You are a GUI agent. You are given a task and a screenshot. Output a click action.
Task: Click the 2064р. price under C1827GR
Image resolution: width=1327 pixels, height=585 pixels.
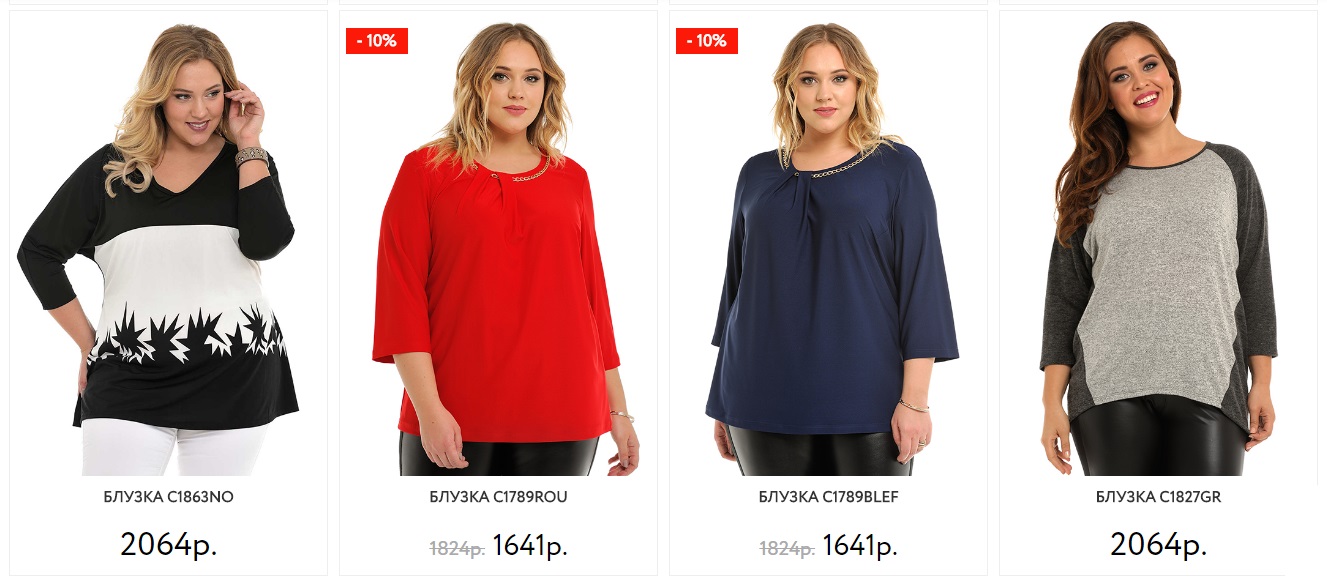1158,545
